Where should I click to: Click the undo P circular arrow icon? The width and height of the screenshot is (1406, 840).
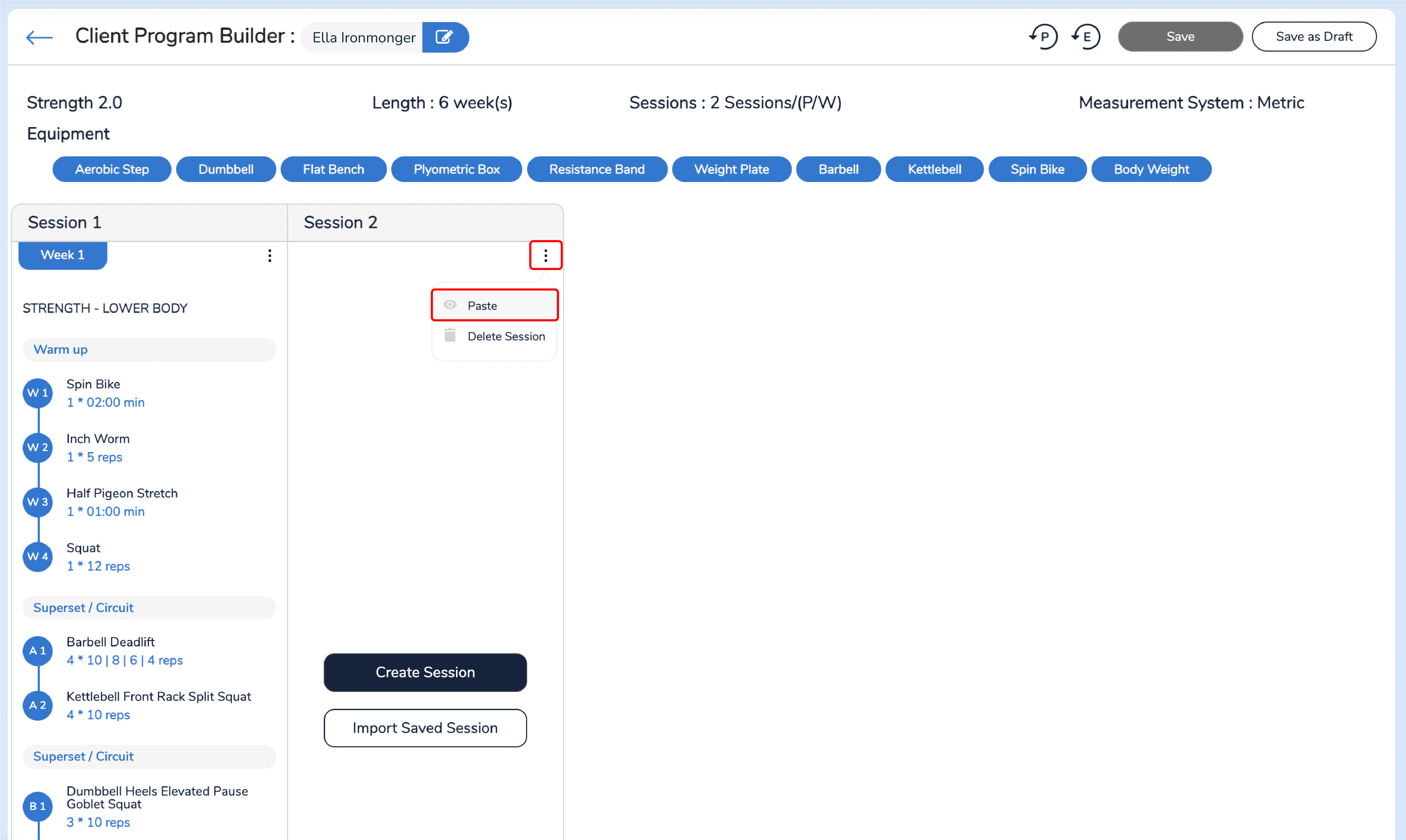[1043, 37]
